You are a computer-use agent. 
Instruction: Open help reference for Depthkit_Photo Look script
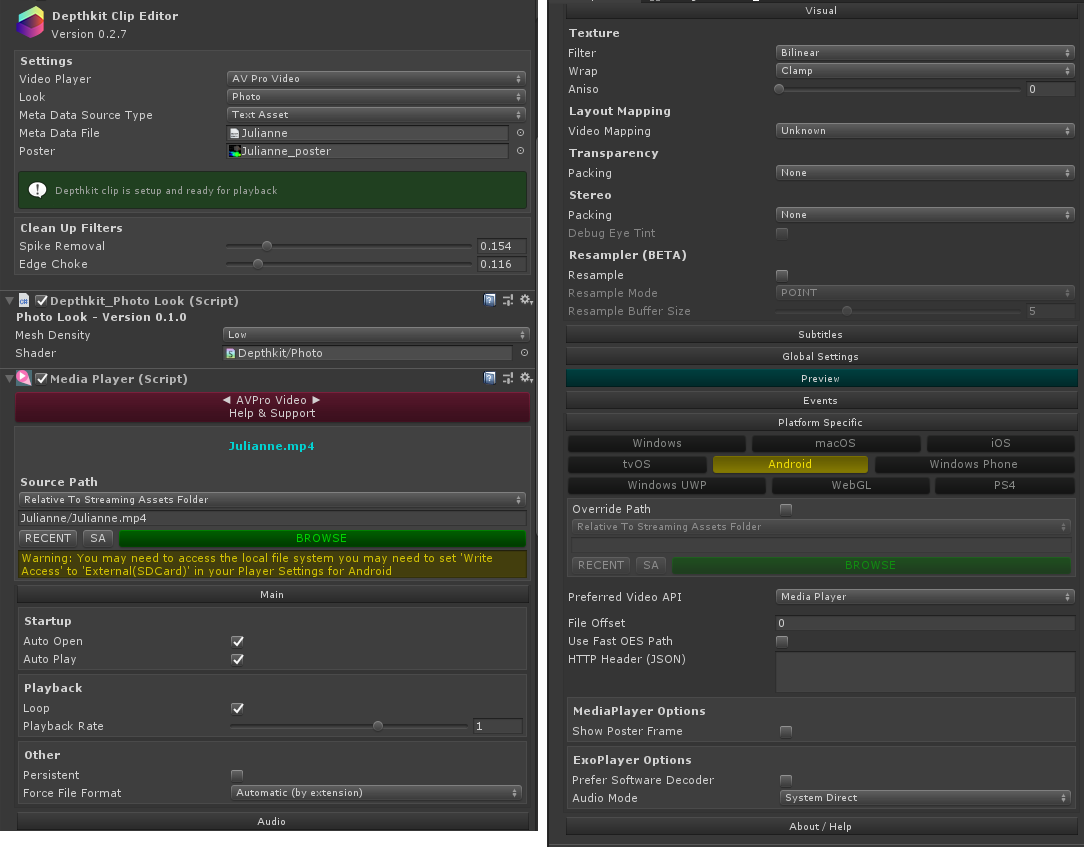click(490, 300)
